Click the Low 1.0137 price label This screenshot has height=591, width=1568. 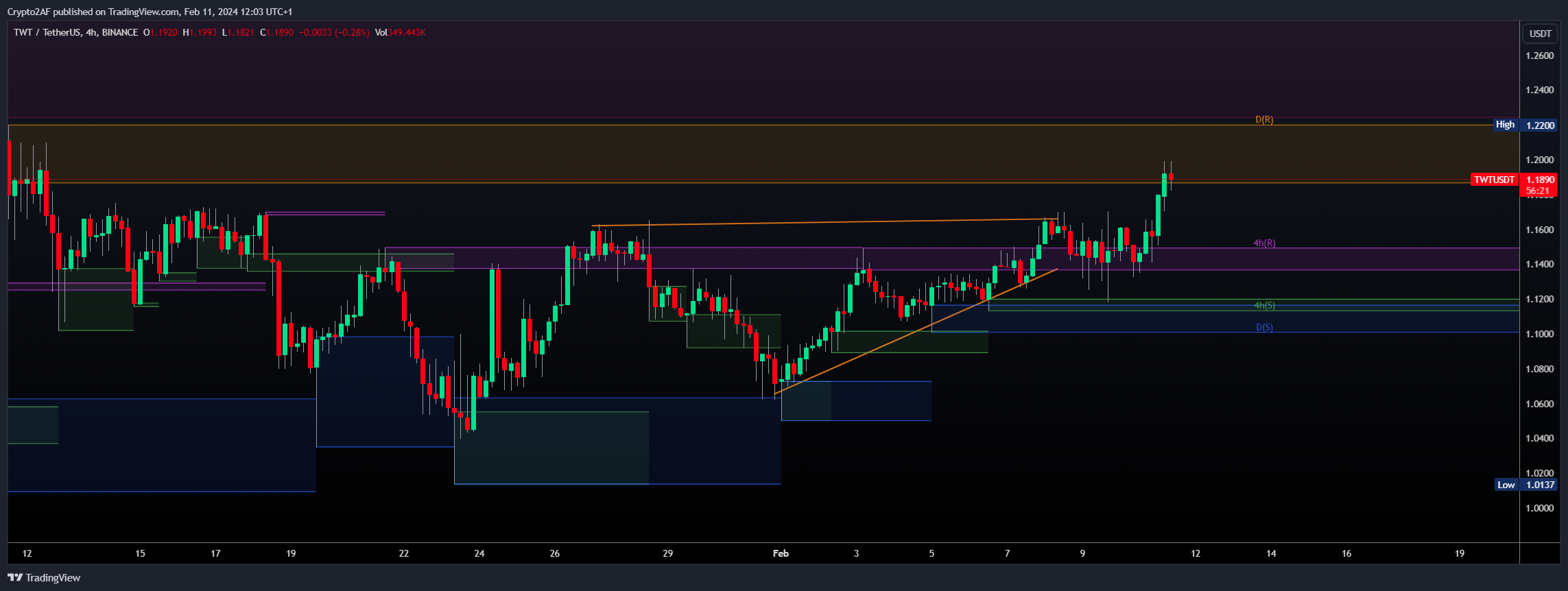click(x=1525, y=485)
